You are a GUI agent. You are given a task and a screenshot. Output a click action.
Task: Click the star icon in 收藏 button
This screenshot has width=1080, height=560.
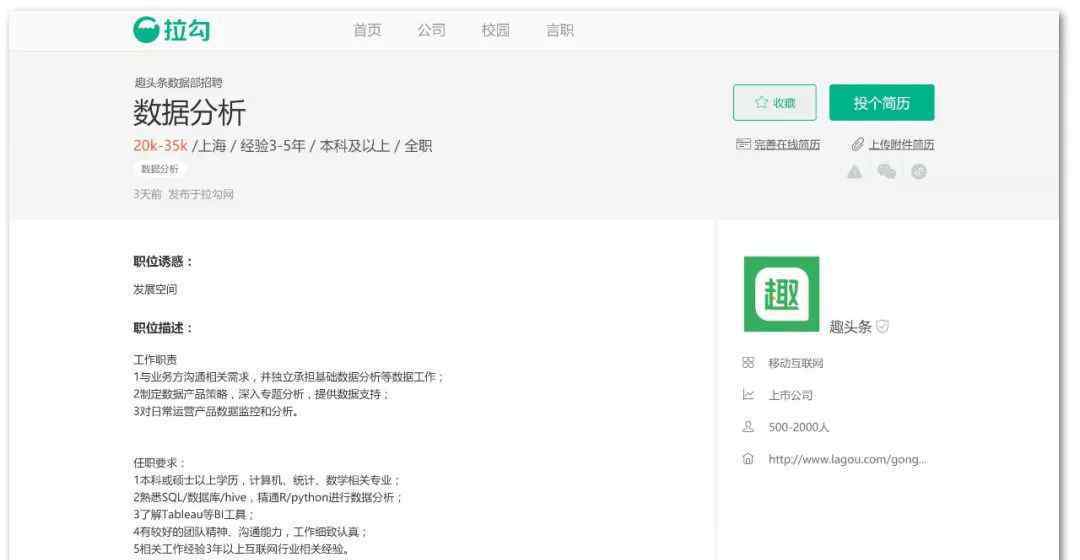coord(760,102)
